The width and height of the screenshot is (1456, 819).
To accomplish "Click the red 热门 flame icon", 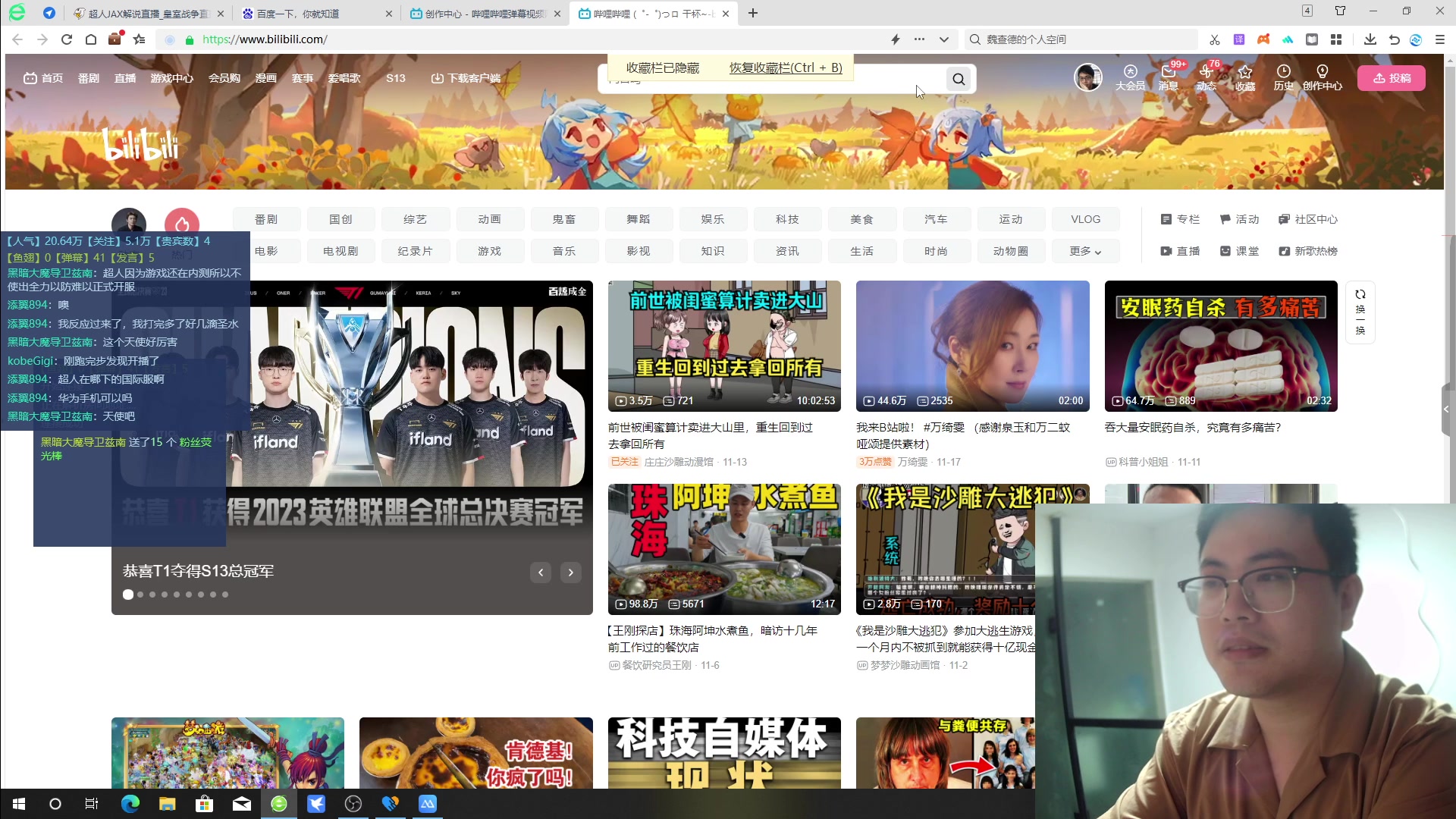I will click(x=182, y=224).
